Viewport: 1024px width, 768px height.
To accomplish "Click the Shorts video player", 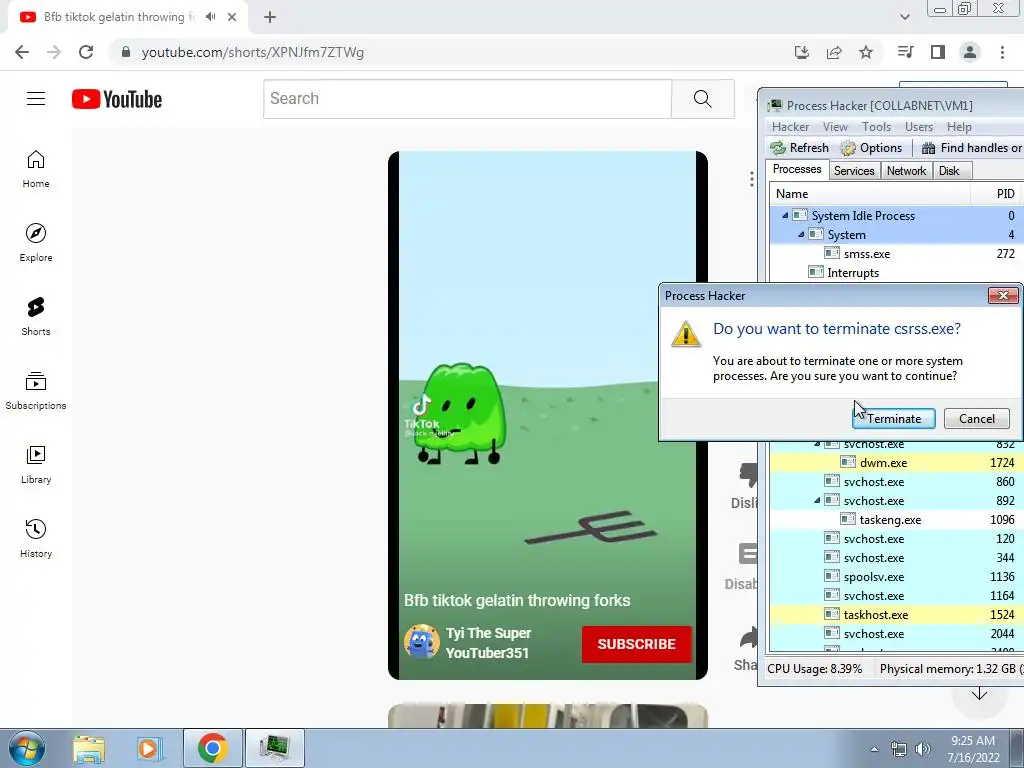I will click(x=548, y=415).
